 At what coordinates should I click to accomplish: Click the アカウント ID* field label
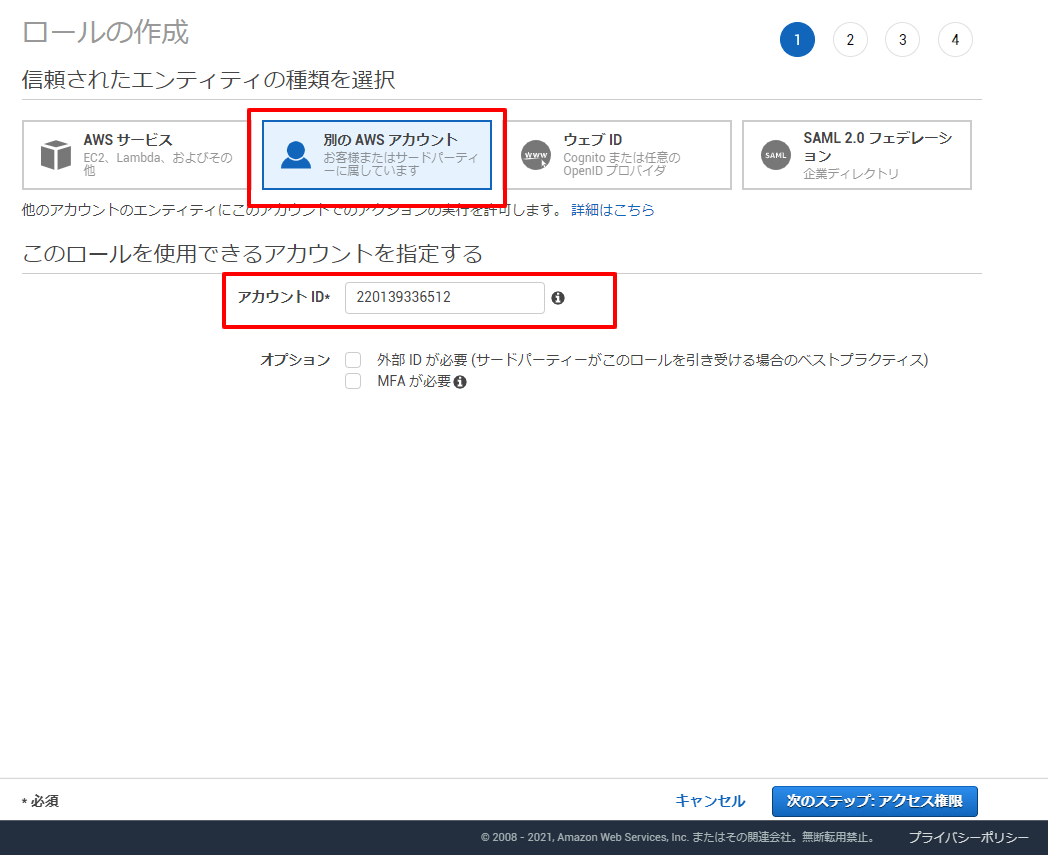point(284,297)
